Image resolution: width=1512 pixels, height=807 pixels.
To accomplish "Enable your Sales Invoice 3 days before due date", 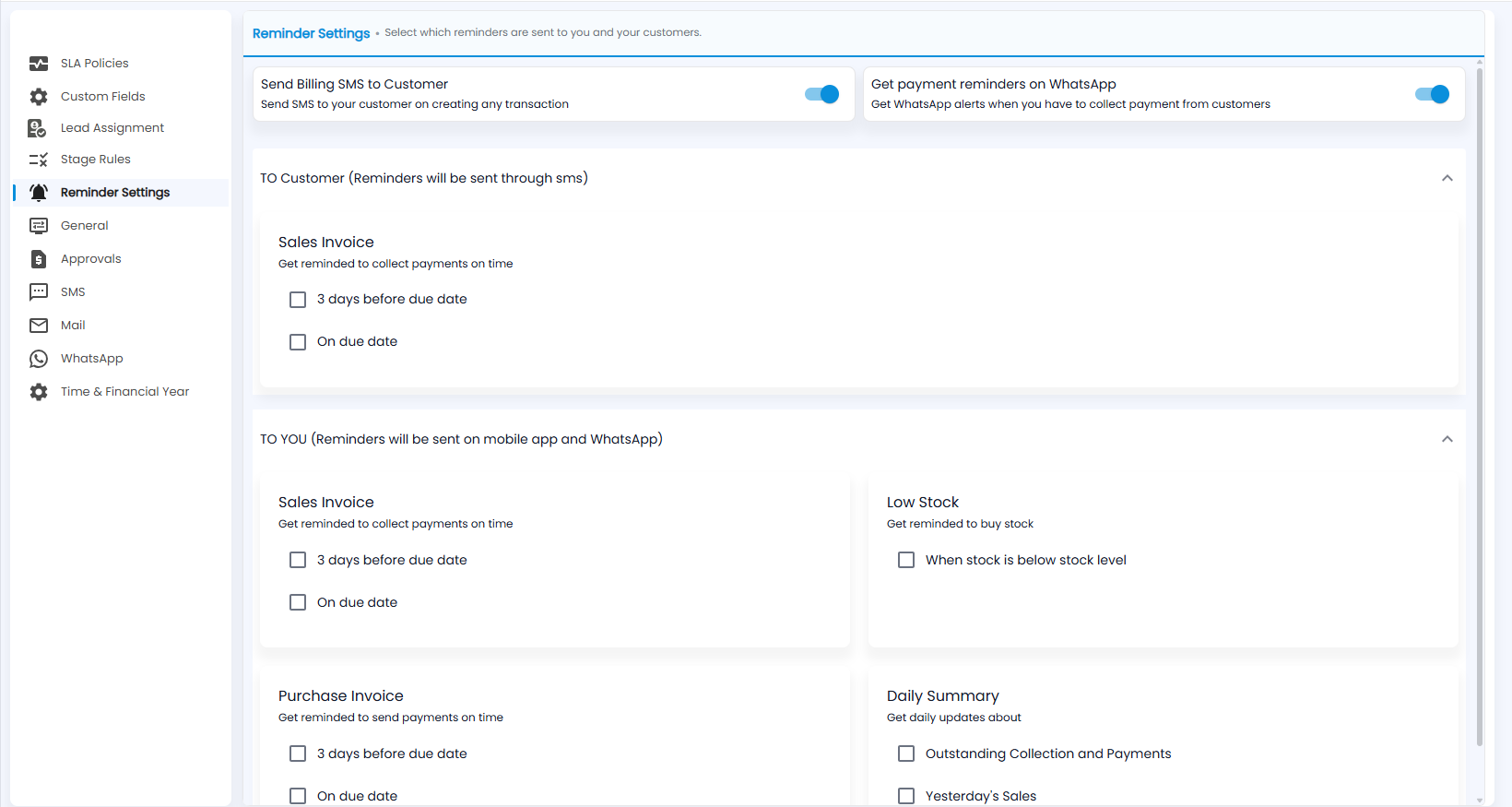I will [x=298, y=560].
